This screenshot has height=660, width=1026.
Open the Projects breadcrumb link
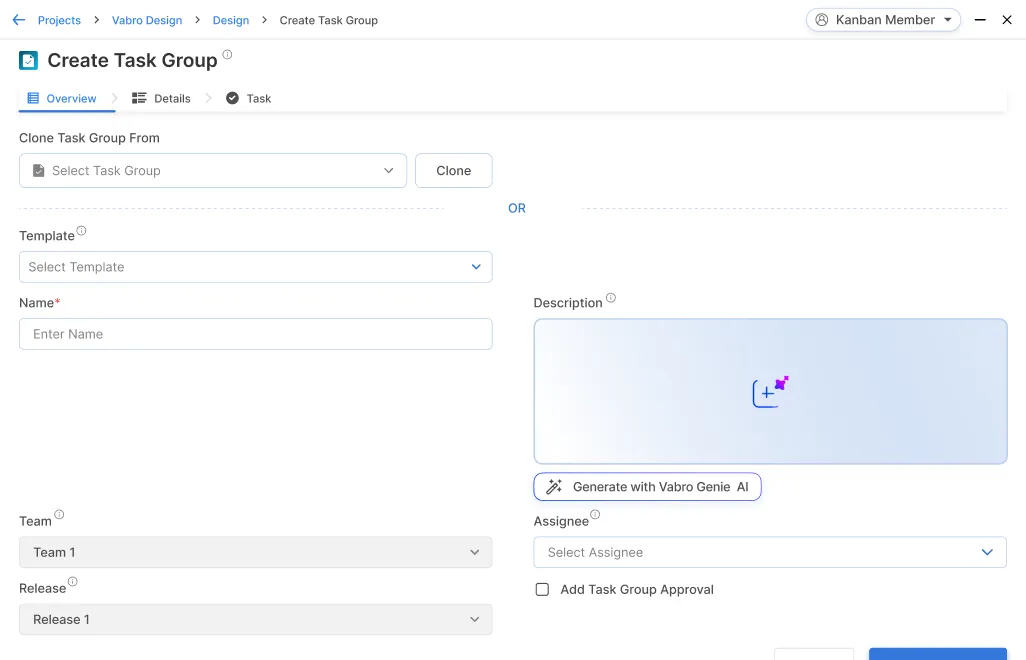[x=59, y=20]
